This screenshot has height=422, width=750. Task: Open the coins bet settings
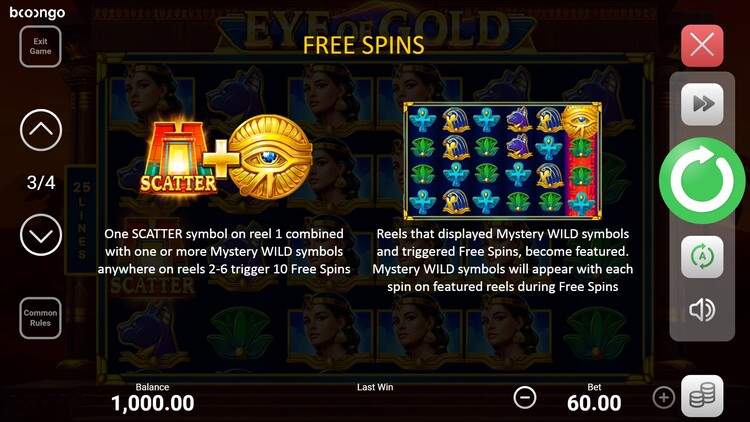(x=702, y=396)
